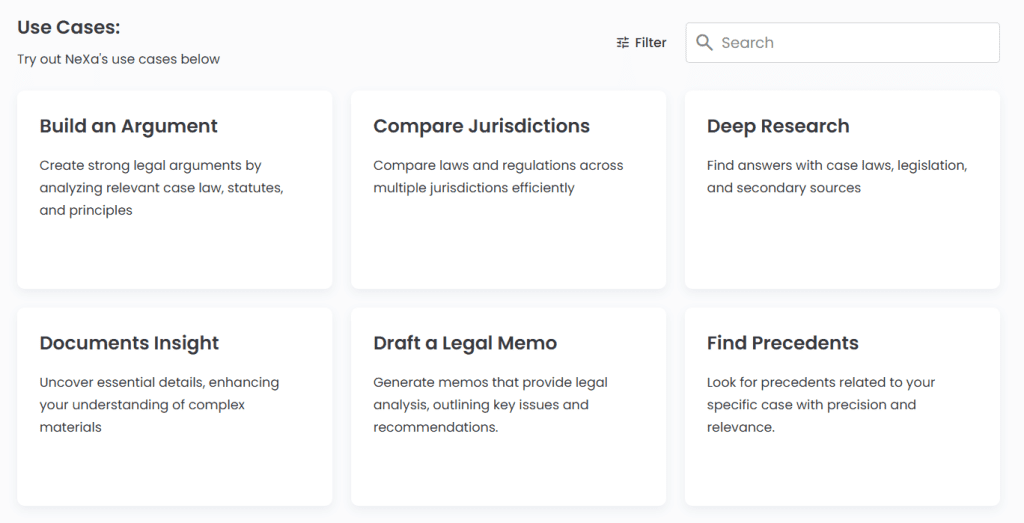Click the Deep Research description text
This screenshot has height=523, width=1024.
coord(837,177)
